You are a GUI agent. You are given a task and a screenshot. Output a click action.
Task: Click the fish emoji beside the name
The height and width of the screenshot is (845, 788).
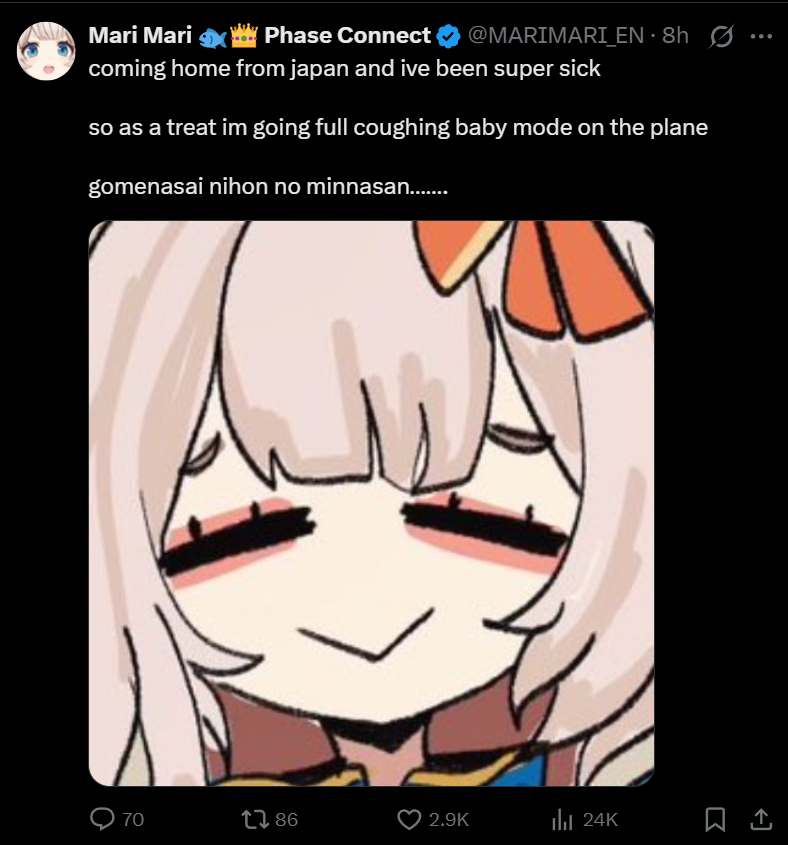(212, 37)
